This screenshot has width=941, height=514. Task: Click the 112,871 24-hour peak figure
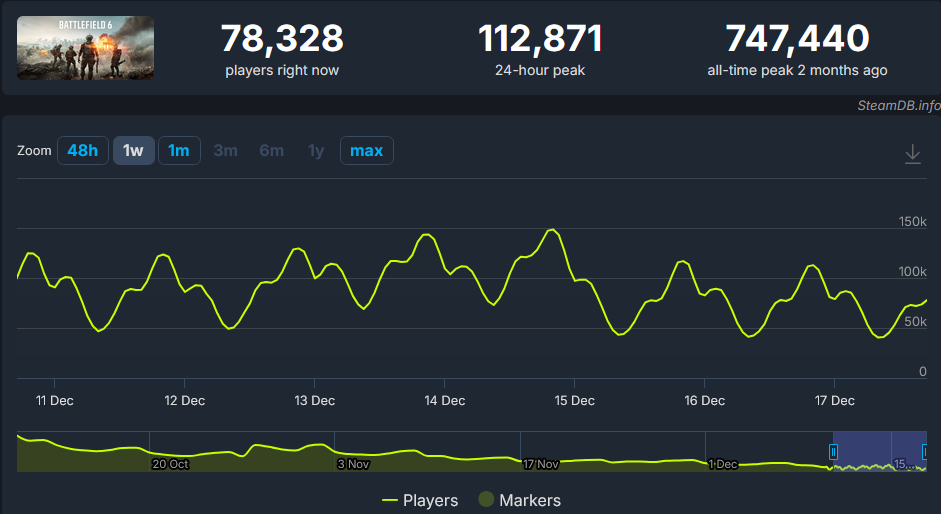coord(540,38)
